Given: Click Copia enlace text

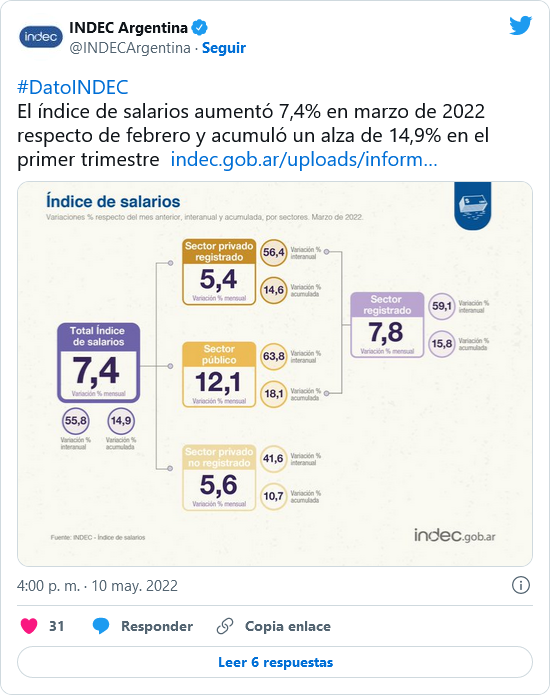Looking at the screenshot, I should (288, 626).
